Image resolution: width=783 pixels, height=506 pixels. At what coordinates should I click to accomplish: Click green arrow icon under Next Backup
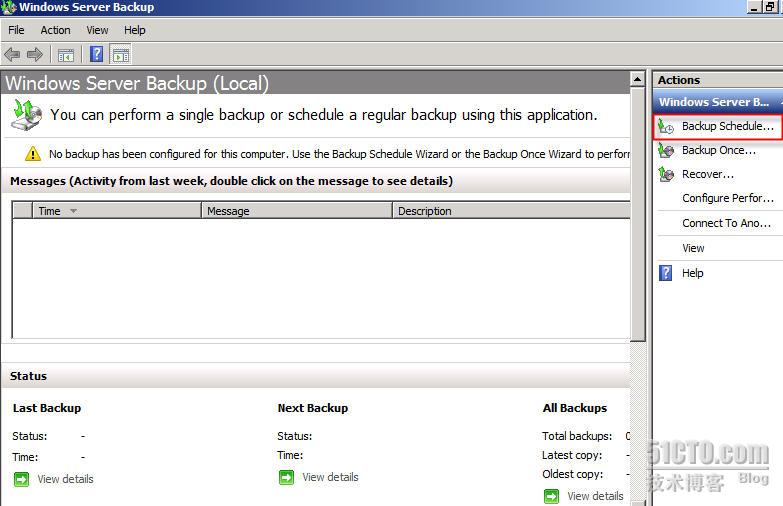coord(286,477)
